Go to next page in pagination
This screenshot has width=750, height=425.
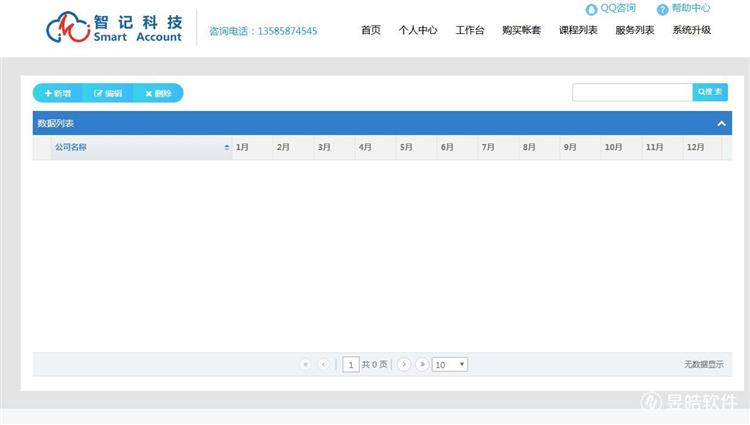(404, 365)
